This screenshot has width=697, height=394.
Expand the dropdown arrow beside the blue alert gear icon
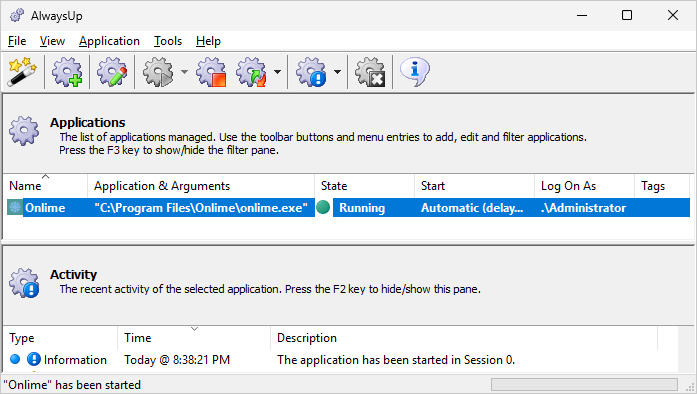[337, 72]
